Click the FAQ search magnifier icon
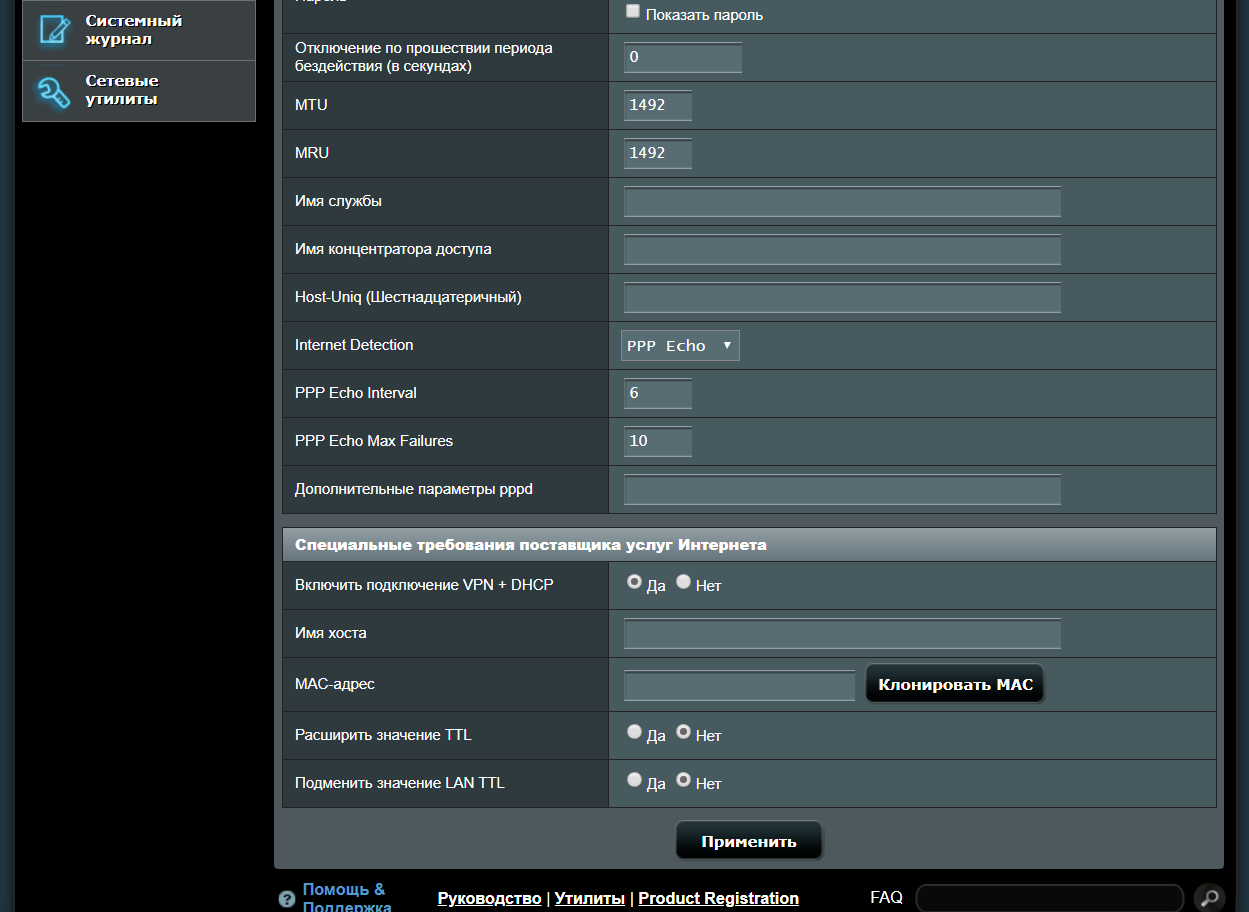The image size is (1249, 912). click(x=1209, y=898)
